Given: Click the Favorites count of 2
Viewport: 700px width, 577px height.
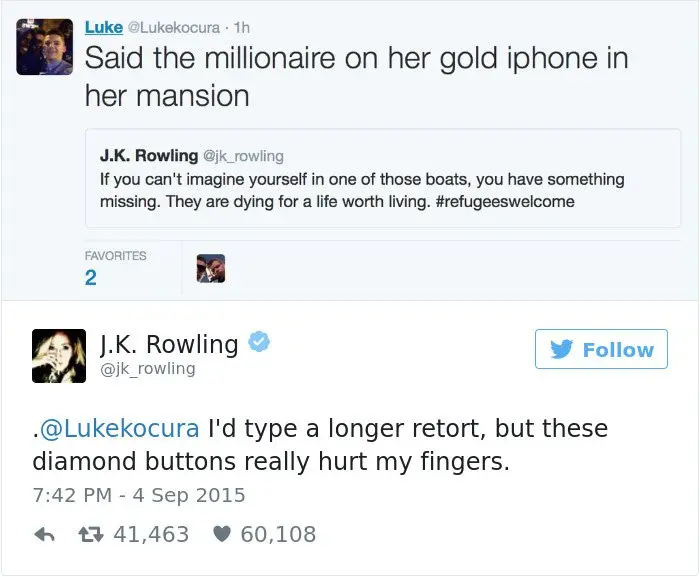Looking at the screenshot, I should tap(91, 277).
